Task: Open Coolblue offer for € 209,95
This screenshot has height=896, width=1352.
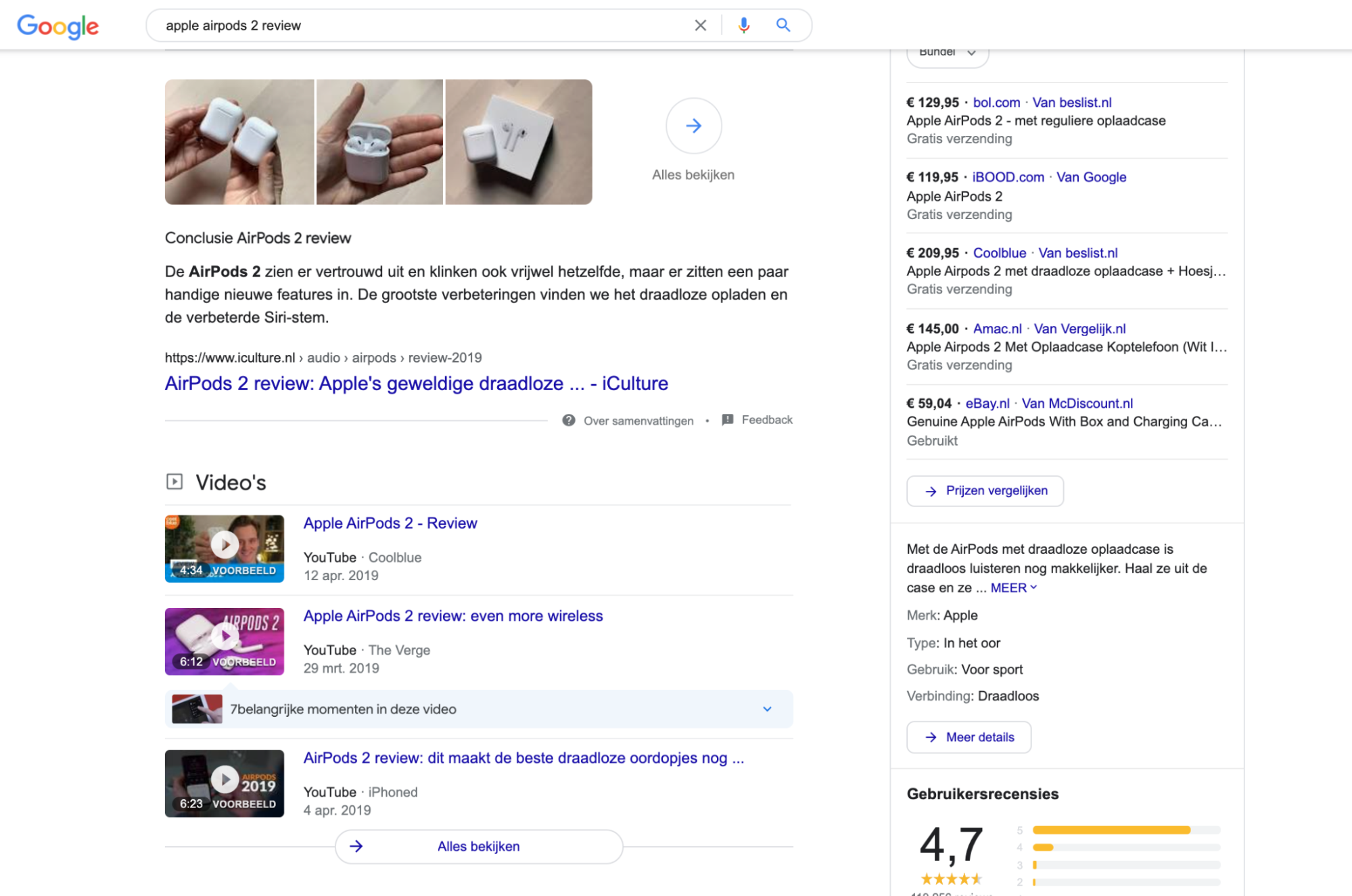Action: click(x=1000, y=253)
